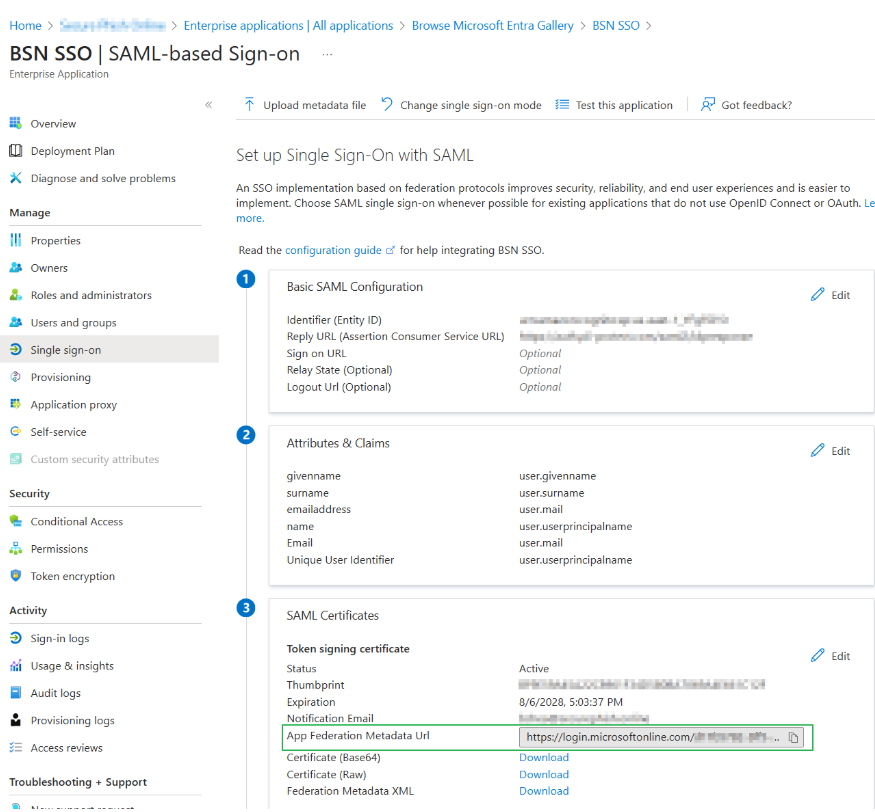Go to BSN SSO breadcrumb

click(616, 26)
